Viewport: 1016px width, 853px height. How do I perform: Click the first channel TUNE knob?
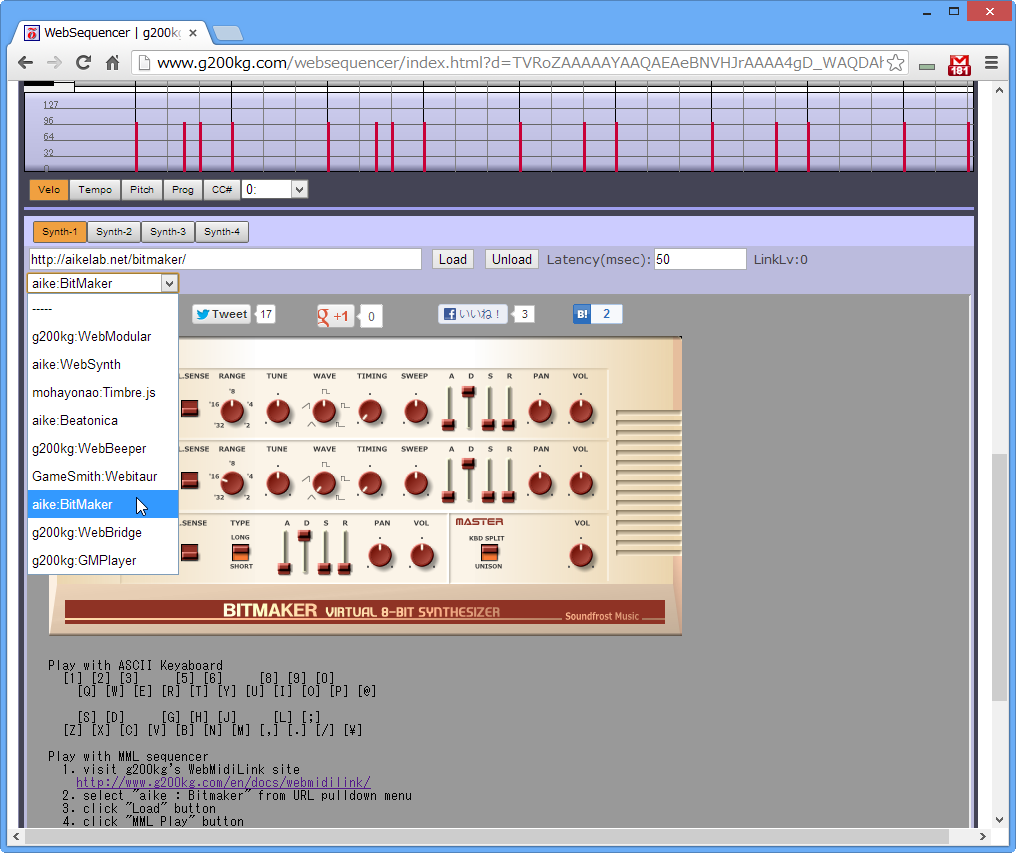278,411
